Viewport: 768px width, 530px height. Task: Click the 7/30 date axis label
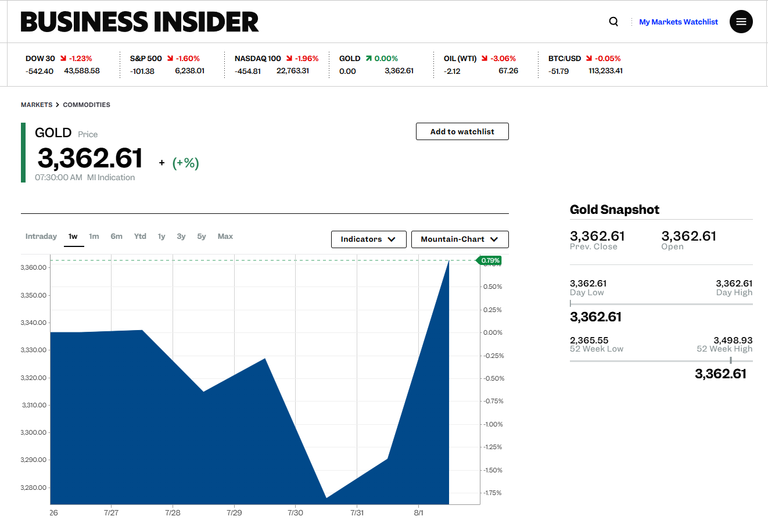point(295,513)
